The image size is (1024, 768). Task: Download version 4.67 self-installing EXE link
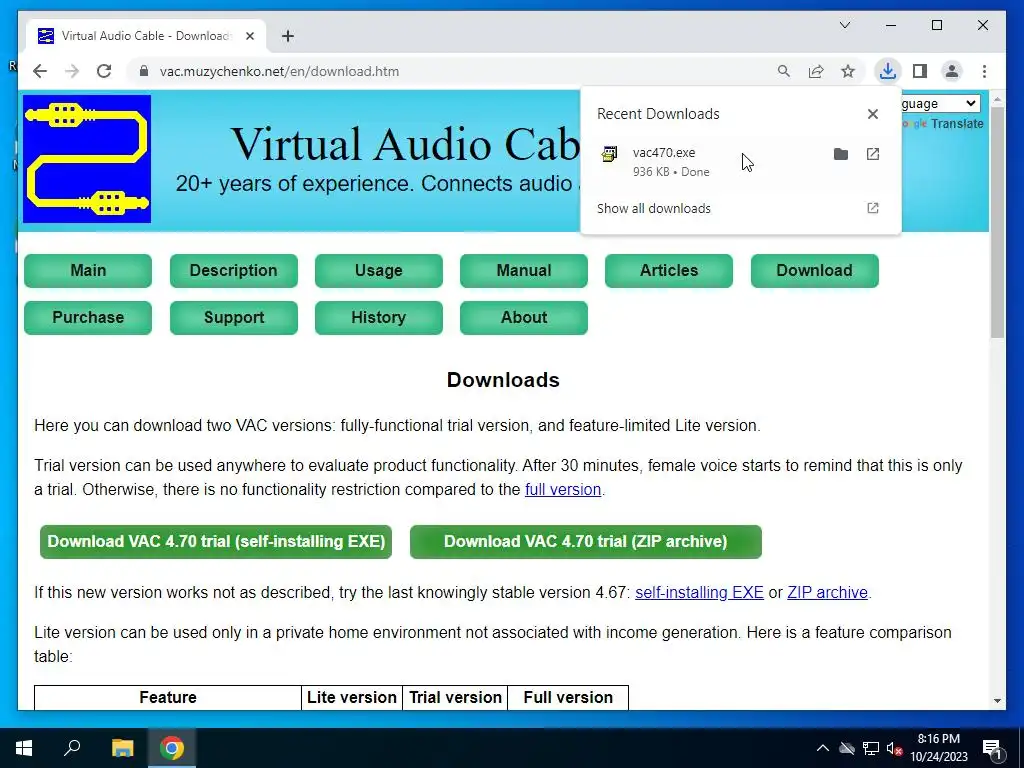tap(699, 592)
